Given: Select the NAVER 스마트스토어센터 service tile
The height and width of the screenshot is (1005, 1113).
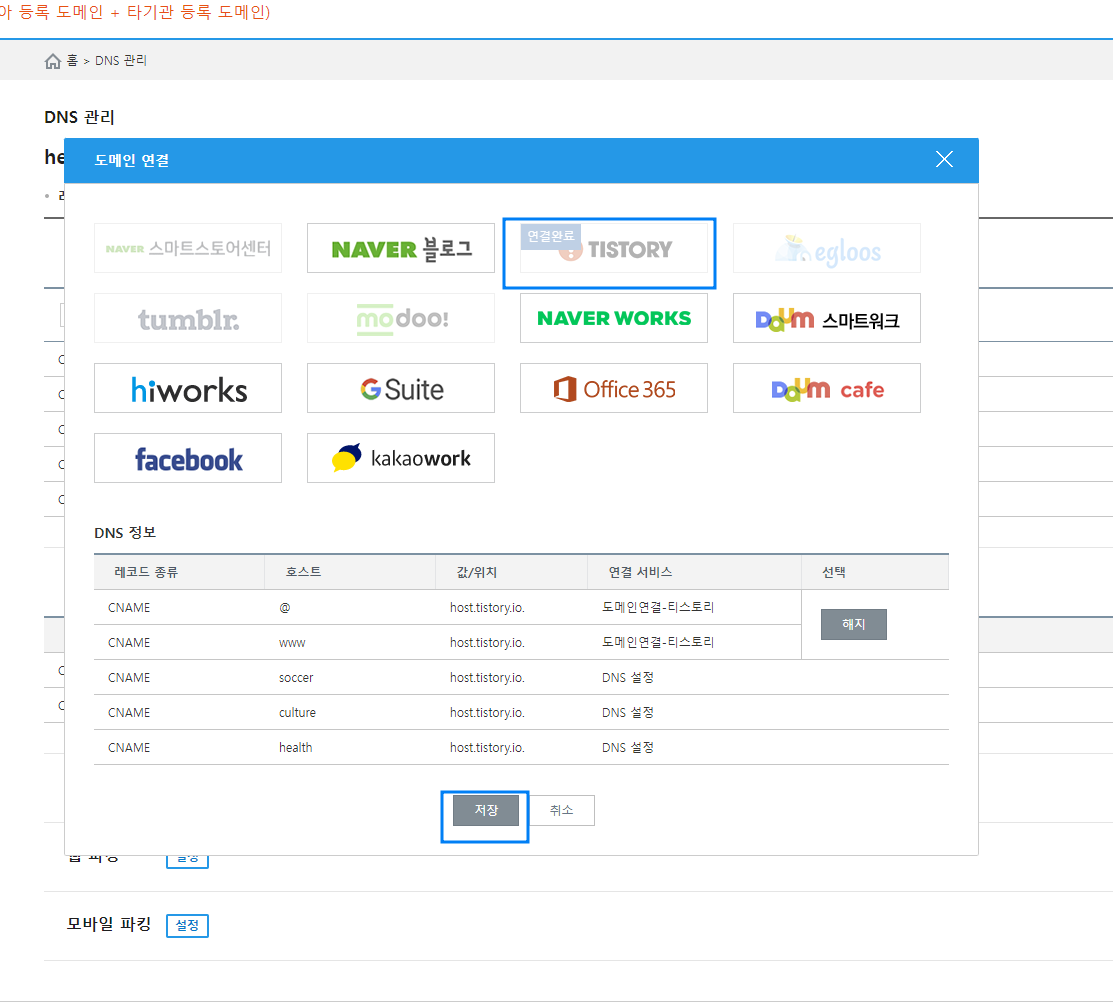Looking at the screenshot, I should click(187, 248).
